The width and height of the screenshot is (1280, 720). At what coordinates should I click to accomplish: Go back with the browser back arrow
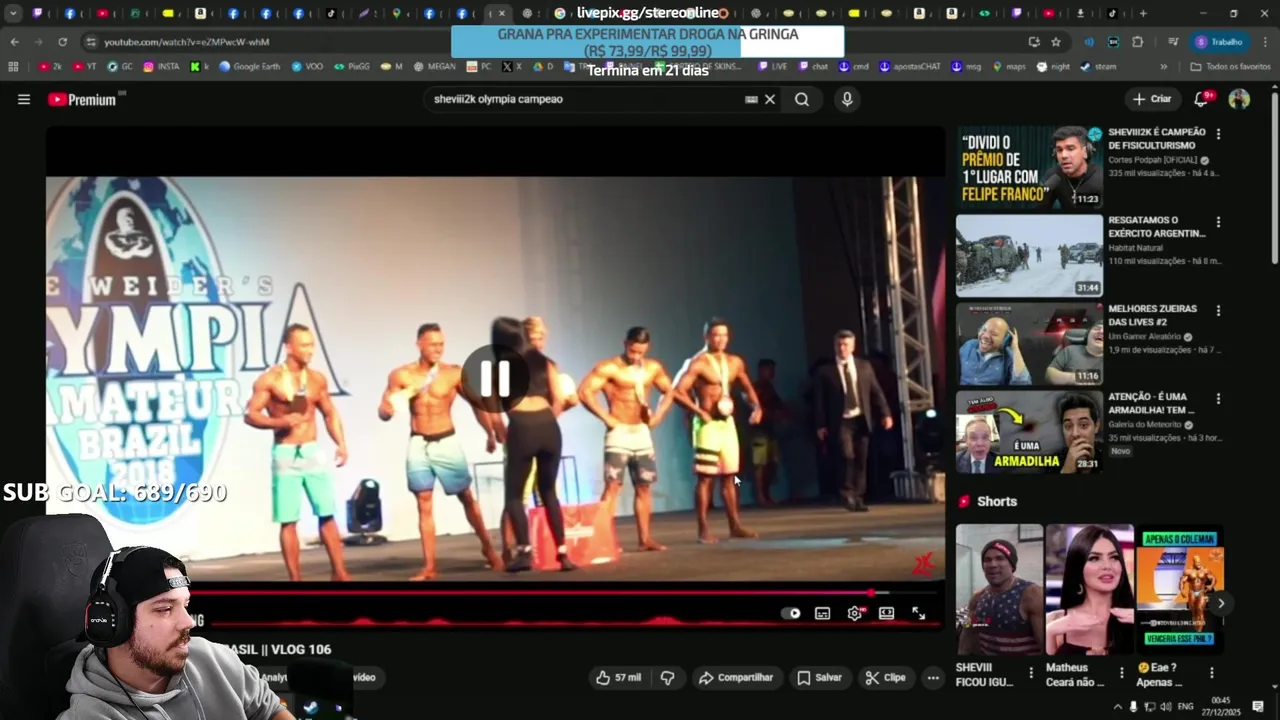(x=14, y=42)
